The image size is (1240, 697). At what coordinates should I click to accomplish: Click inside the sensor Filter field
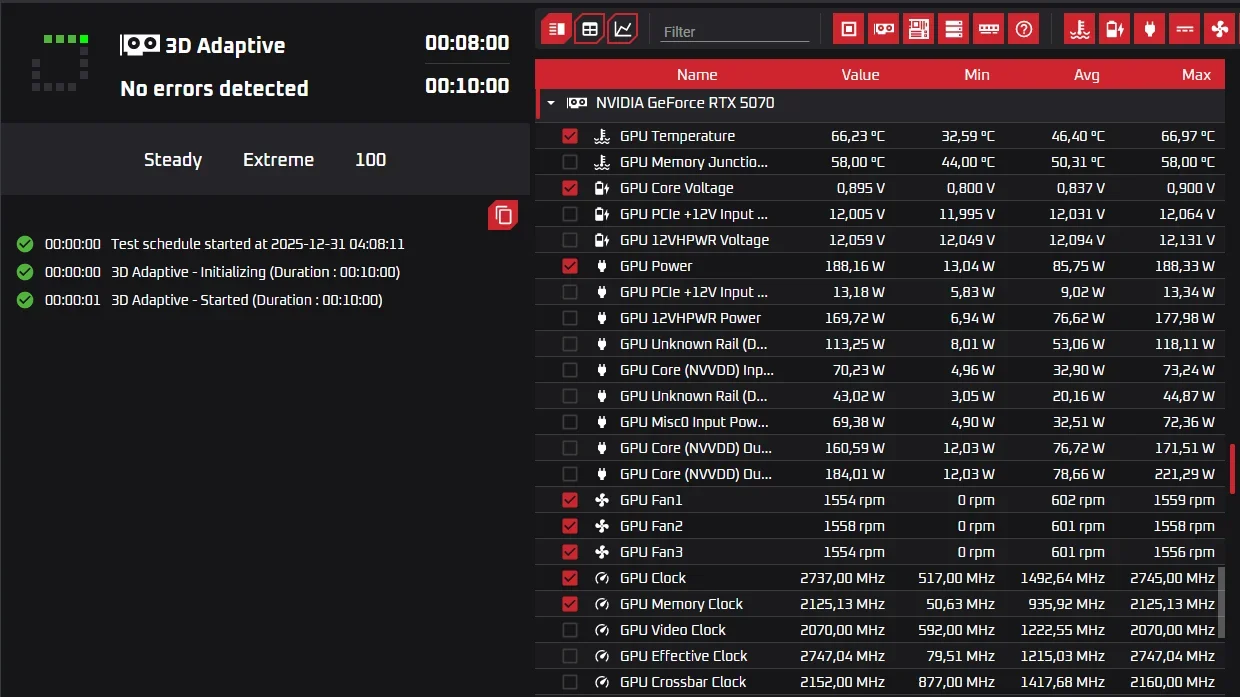[735, 31]
